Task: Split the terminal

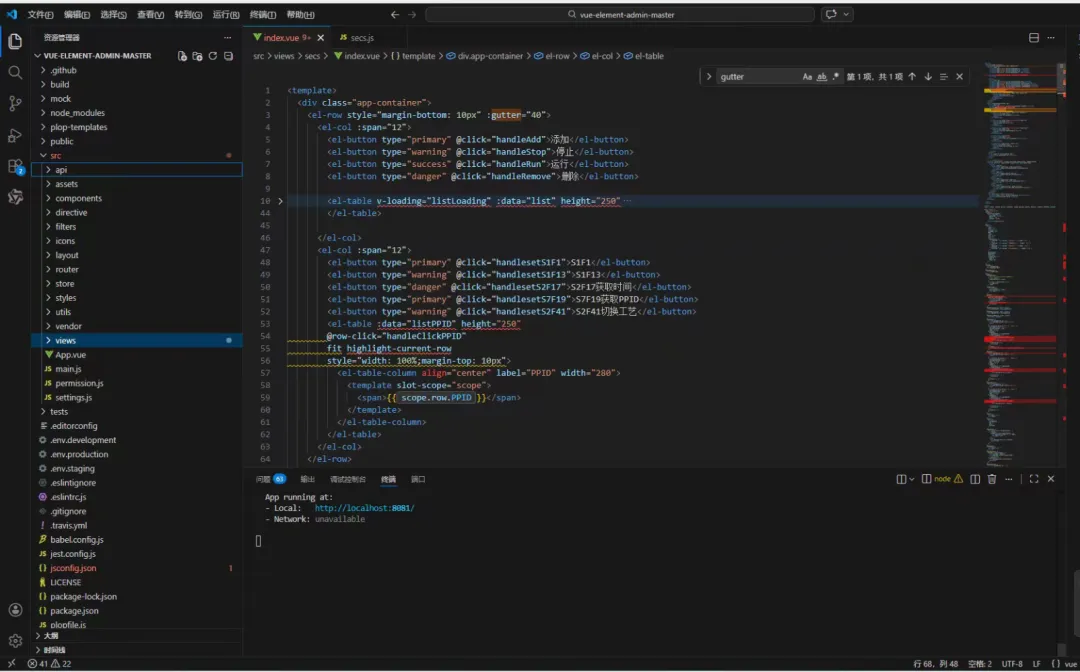Action: pyautogui.click(x=975, y=479)
